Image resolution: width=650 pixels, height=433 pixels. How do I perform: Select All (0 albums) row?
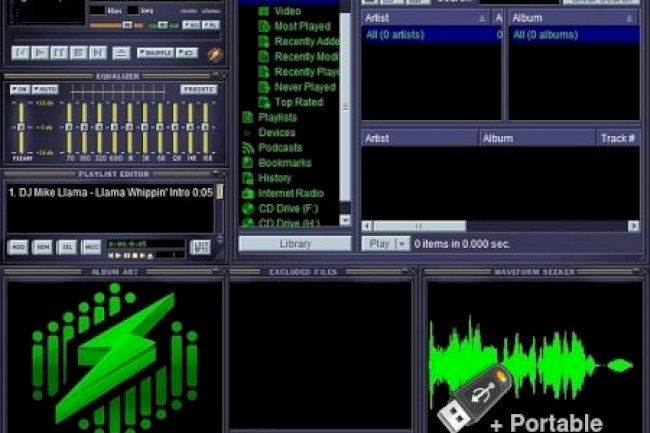(574, 35)
